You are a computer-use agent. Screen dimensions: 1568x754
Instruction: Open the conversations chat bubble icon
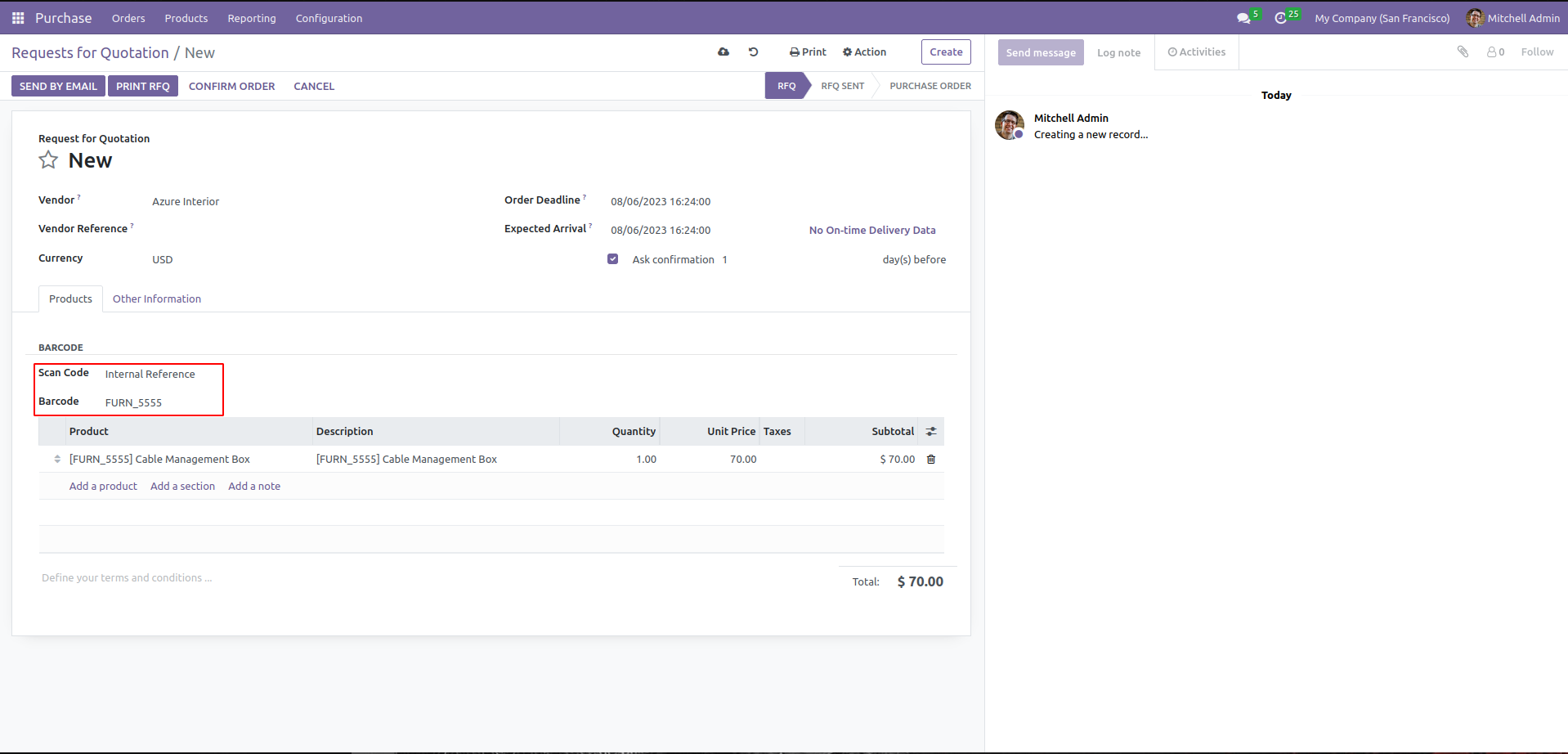click(1243, 18)
